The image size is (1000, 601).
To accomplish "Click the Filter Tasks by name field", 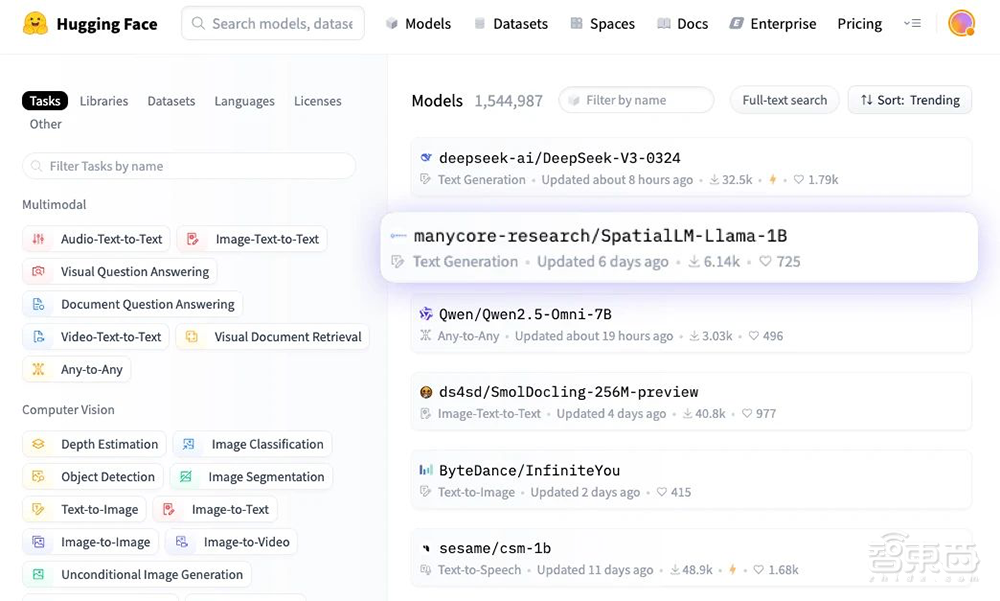I will [189, 166].
